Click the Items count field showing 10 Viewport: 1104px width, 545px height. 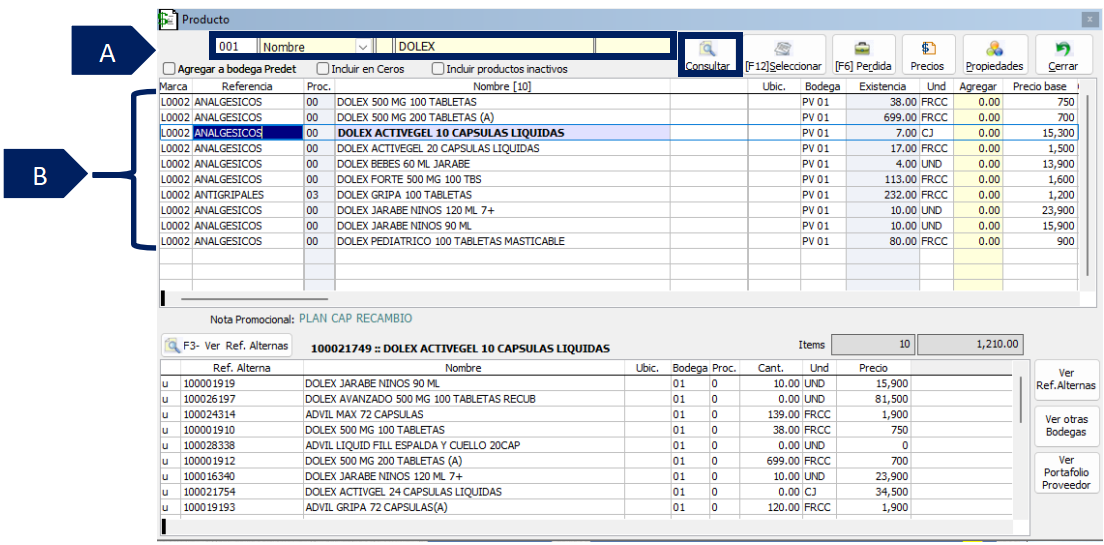pos(873,345)
